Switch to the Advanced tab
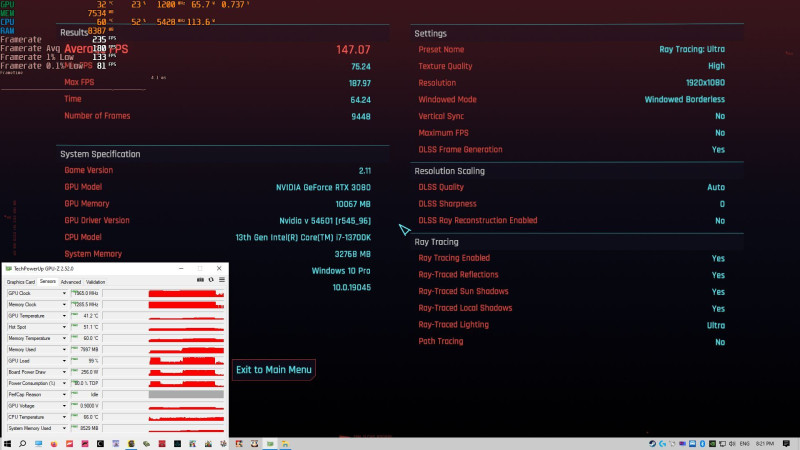The width and height of the screenshot is (800, 450). pyautogui.click(x=70, y=282)
